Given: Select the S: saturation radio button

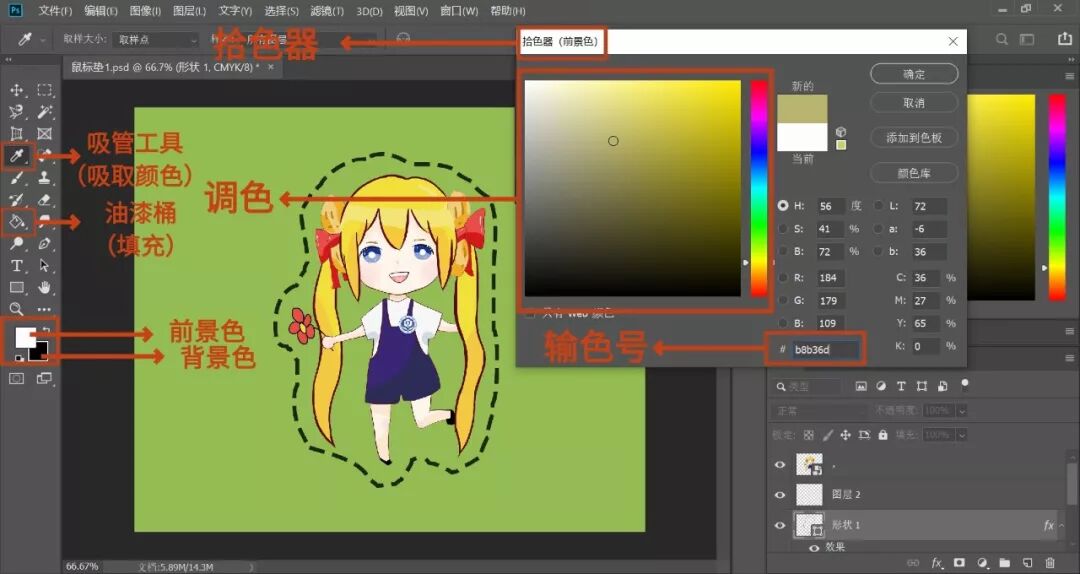Looking at the screenshot, I should pyautogui.click(x=783, y=229).
